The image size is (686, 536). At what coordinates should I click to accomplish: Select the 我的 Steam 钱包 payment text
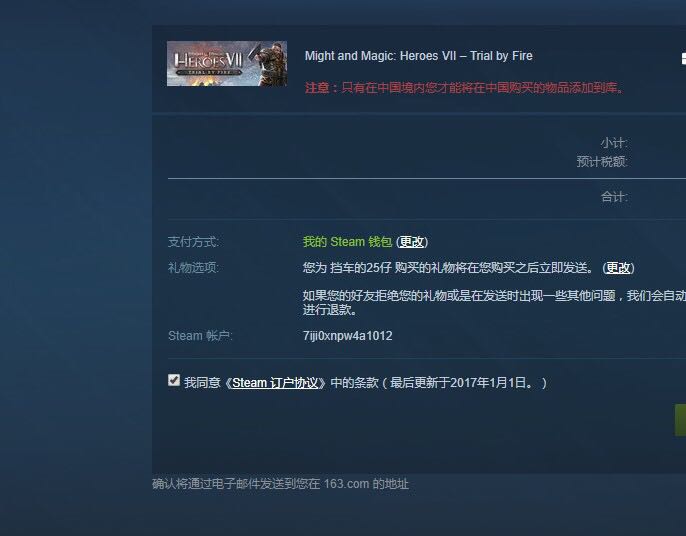coord(347,242)
